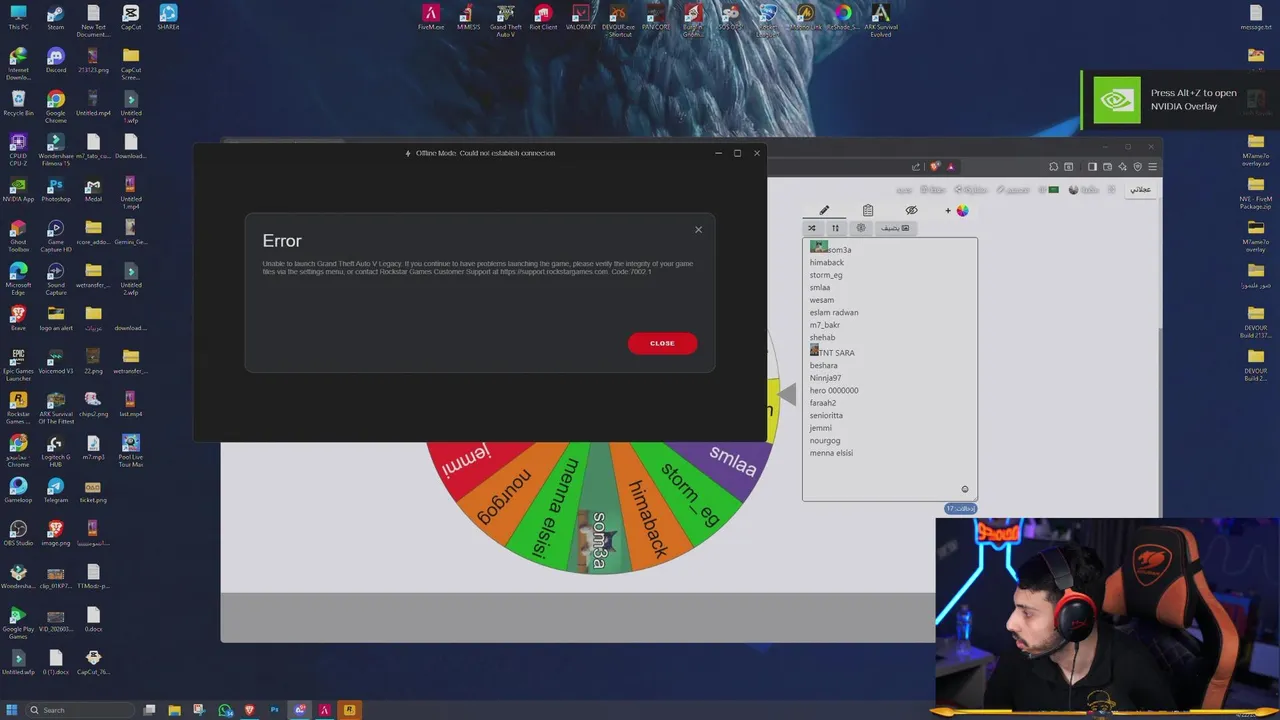Open the Brave Leo AI sparkle icon
The image size is (1280, 720).
tap(1122, 167)
